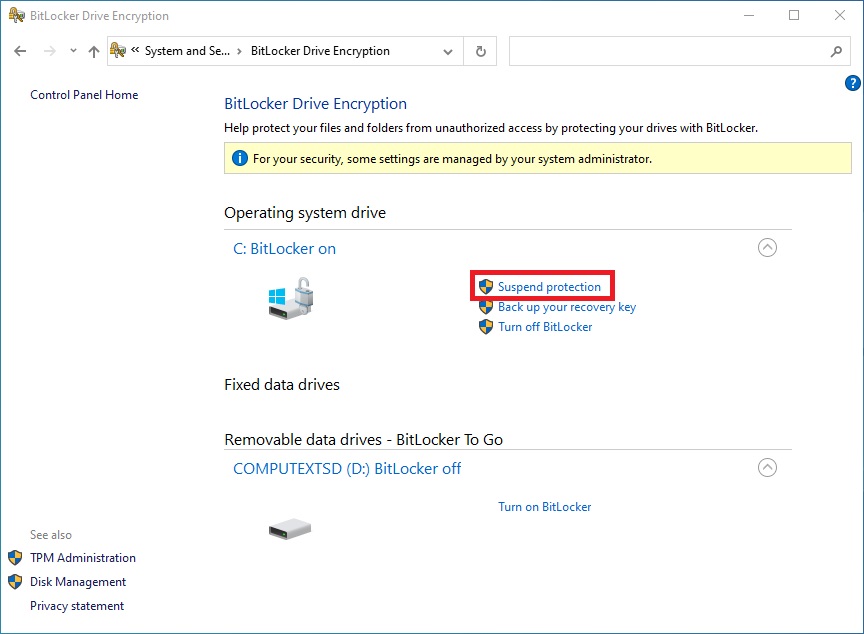Click the shield icon beside Suspend protection
This screenshot has width=864, height=634.
tap(486, 286)
